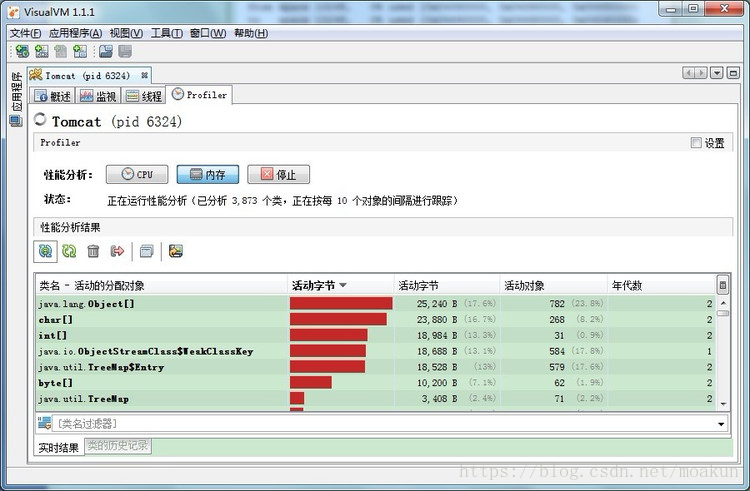Click the fifth main toolbar icon with disk
Viewport: 750px width, 491px height.
point(106,51)
